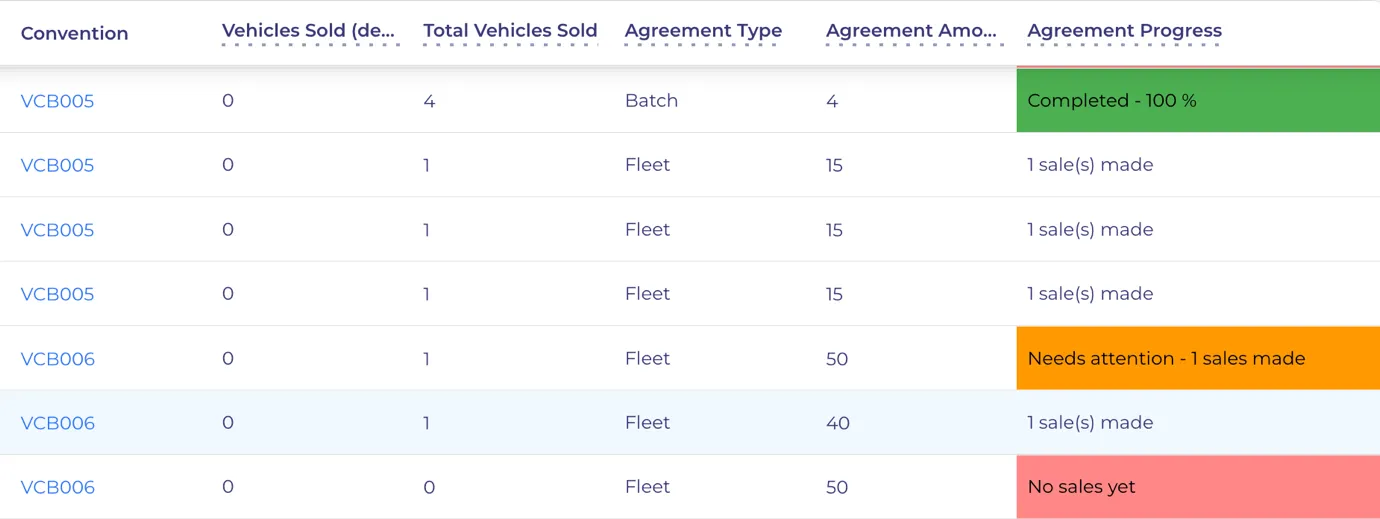The width and height of the screenshot is (1380, 519).
Task: Select the Batch agreement type cell
Action: pyautogui.click(x=651, y=100)
